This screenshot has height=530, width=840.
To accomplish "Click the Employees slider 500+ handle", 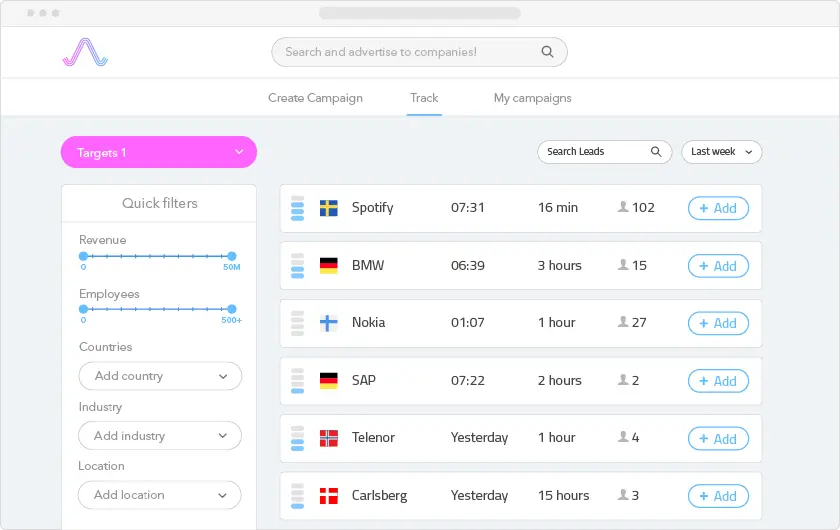I will pos(231,309).
